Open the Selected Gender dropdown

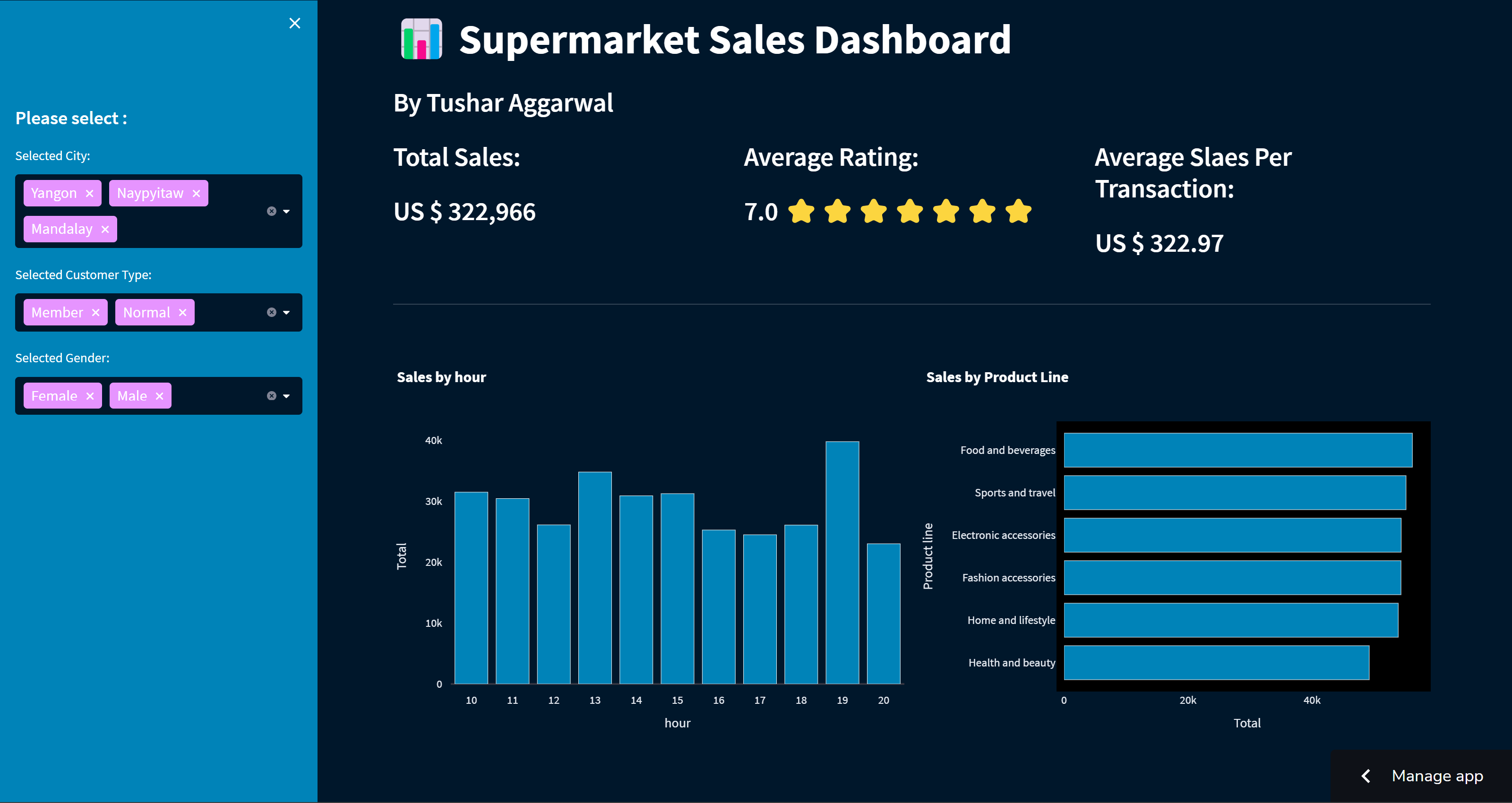click(x=286, y=396)
